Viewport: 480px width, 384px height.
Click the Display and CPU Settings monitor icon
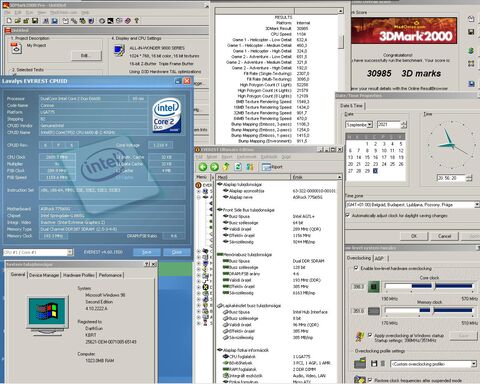click(119, 51)
